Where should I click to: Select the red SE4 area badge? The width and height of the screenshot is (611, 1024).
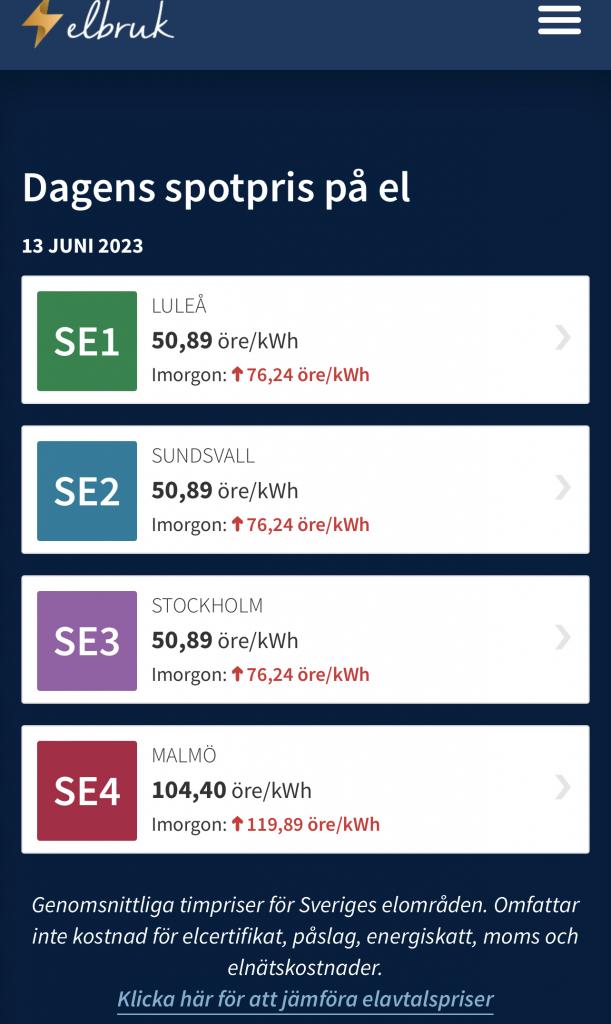click(x=87, y=791)
